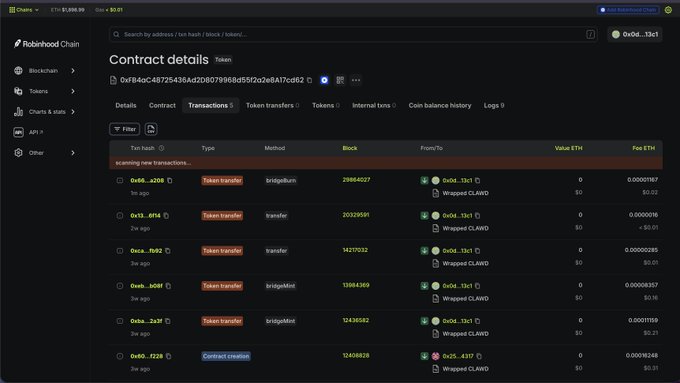Viewport: 680px width, 383px height.
Task: Open transaction 0xba...2a3f
Action: click(146, 321)
